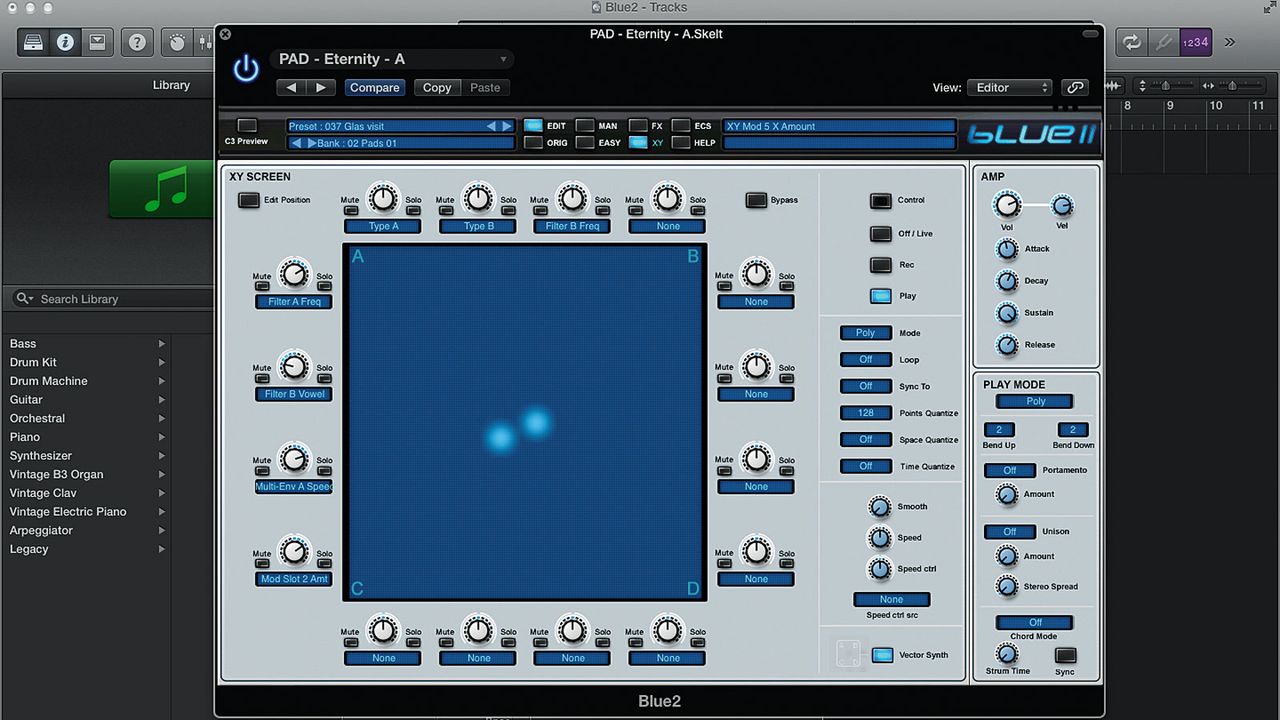Viewport: 1280px width, 720px height.
Task: Expand toolbar overflow double chevron
Action: click(x=1230, y=42)
